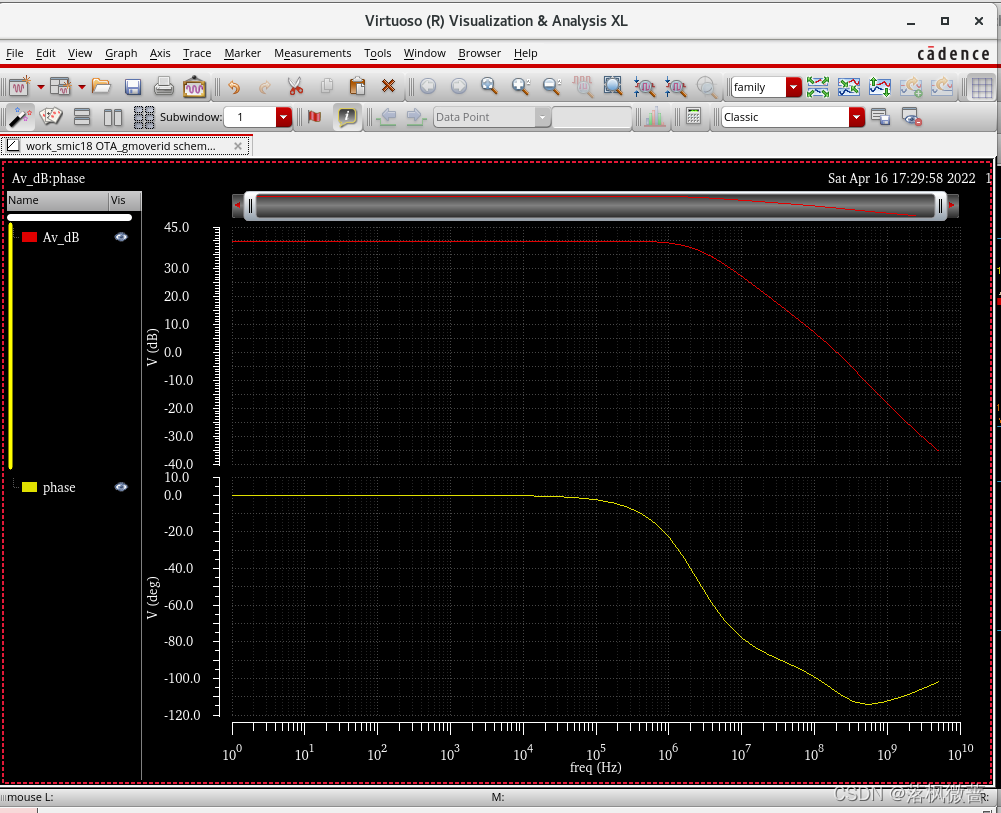
Task: Click the Save floppy disk icon
Action: coord(133,87)
